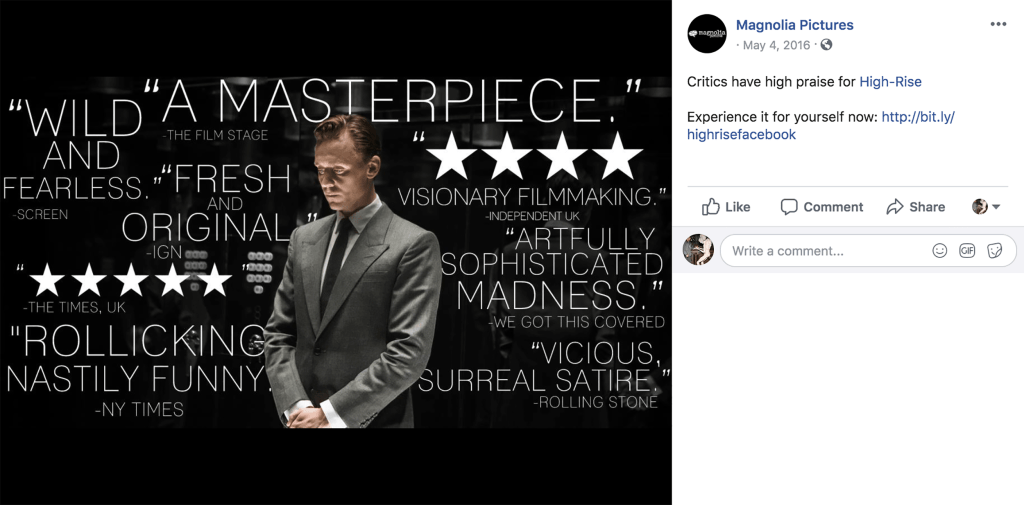Expand the comment-as profile selector dropdown
The height and width of the screenshot is (505, 1024).
(x=986, y=207)
